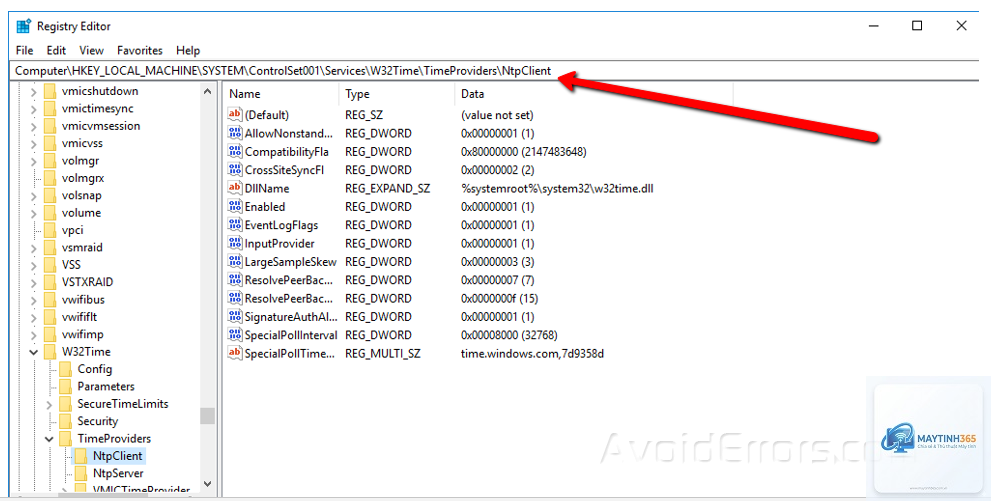Click the AllowNonstand... DWORD value icon
Screen dimensions: 991x501
tap(235, 133)
